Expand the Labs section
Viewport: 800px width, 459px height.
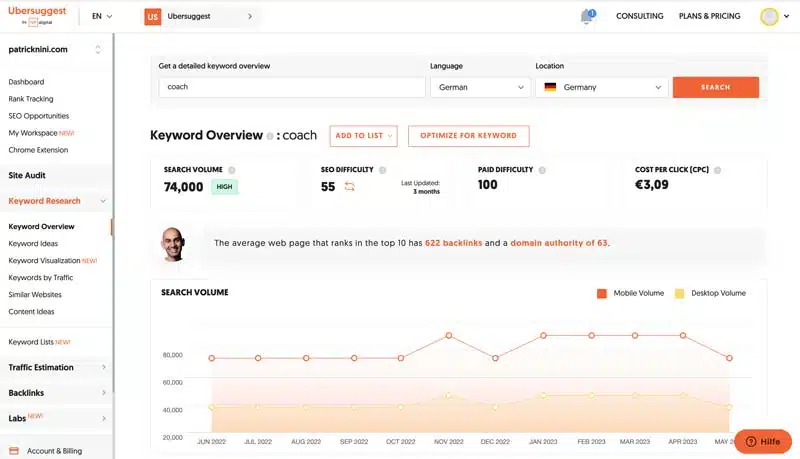pyautogui.click(x=104, y=418)
